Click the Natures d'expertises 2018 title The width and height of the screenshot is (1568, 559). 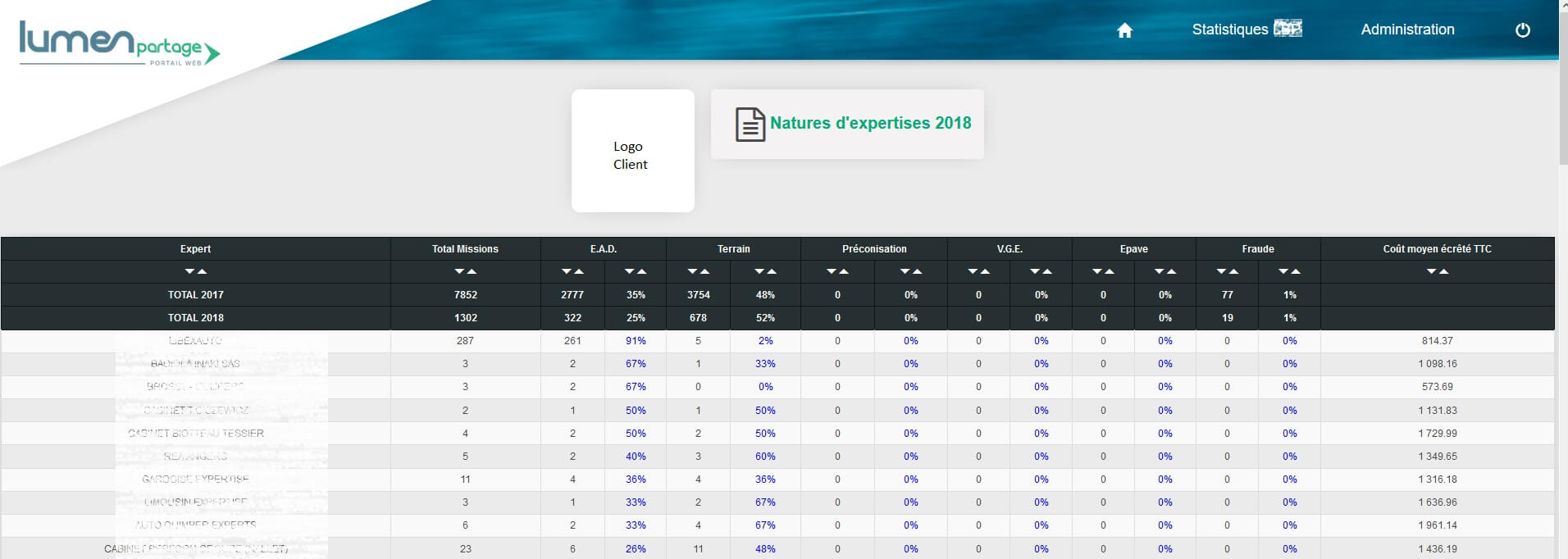[870, 123]
